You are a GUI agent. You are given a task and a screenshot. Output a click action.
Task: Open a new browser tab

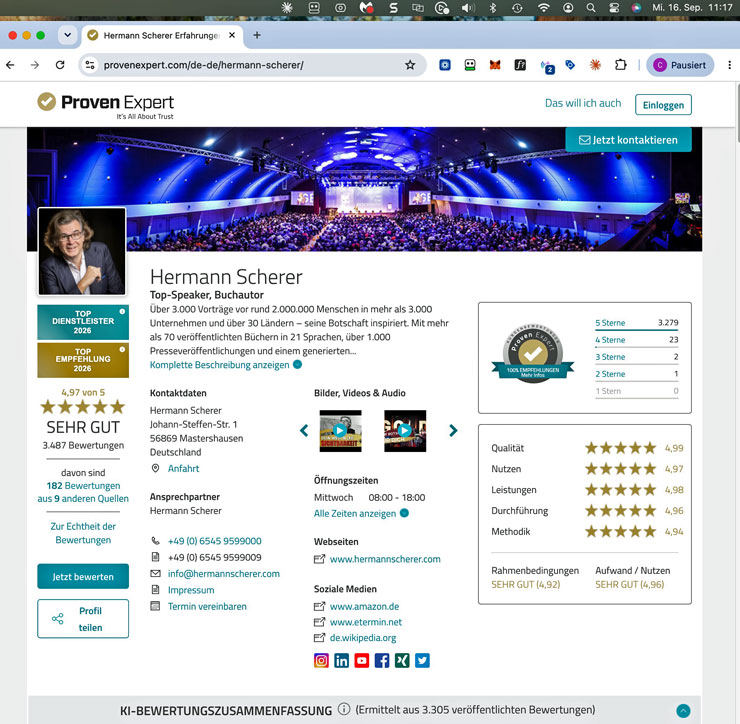pyautogui.click(x=257, y=35)
